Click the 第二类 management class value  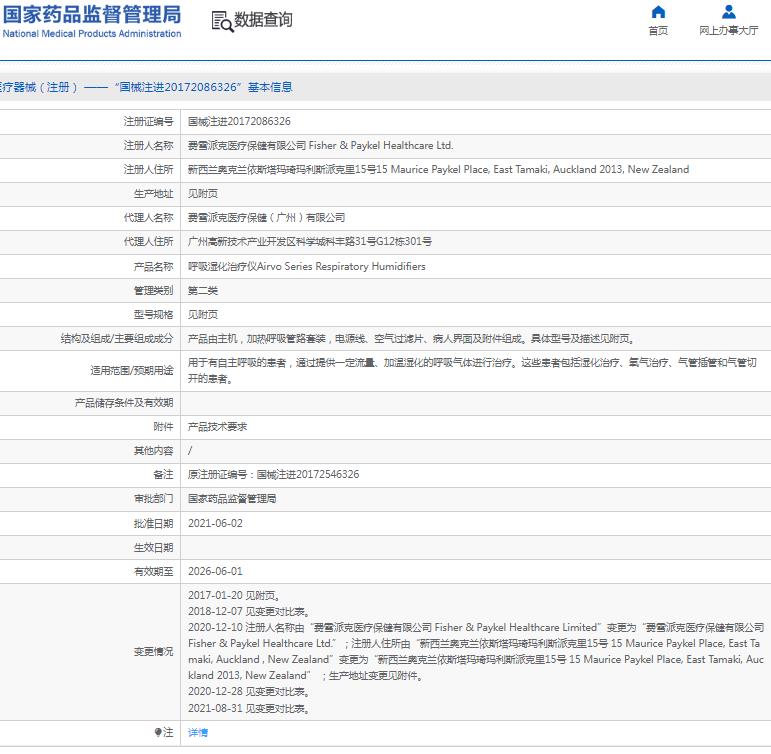tap(203, 291)
